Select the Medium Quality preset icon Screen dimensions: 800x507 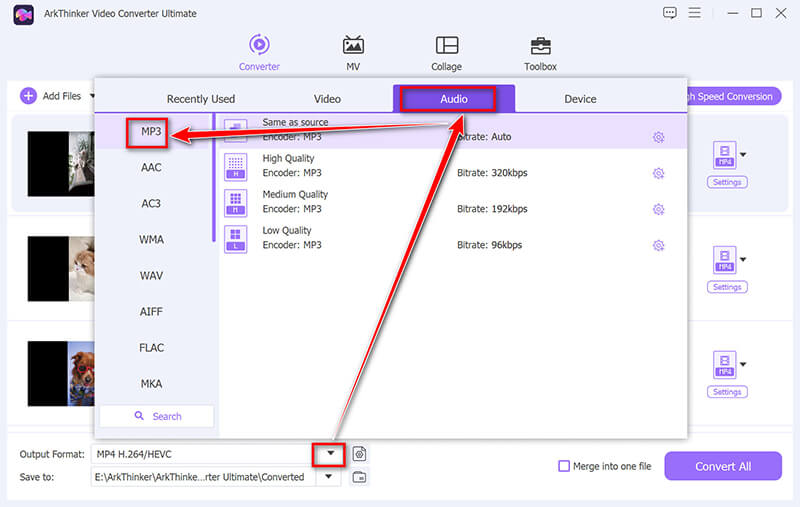coord(235,203)
